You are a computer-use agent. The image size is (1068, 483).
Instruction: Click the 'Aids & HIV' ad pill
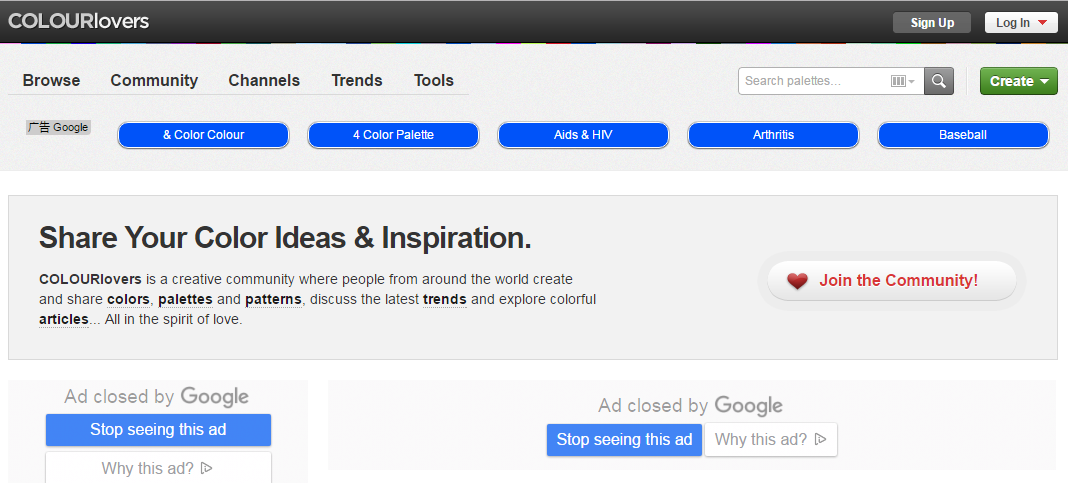pos(584,135)
